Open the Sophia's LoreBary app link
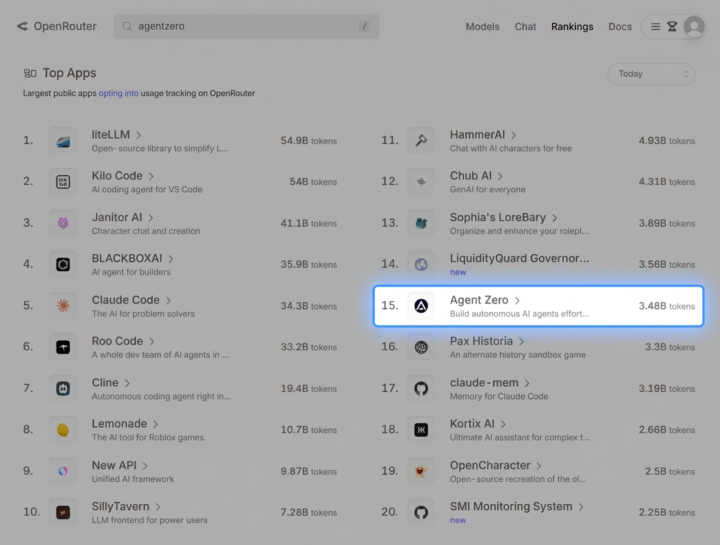The image size is (720, 545). pos(498,217)
